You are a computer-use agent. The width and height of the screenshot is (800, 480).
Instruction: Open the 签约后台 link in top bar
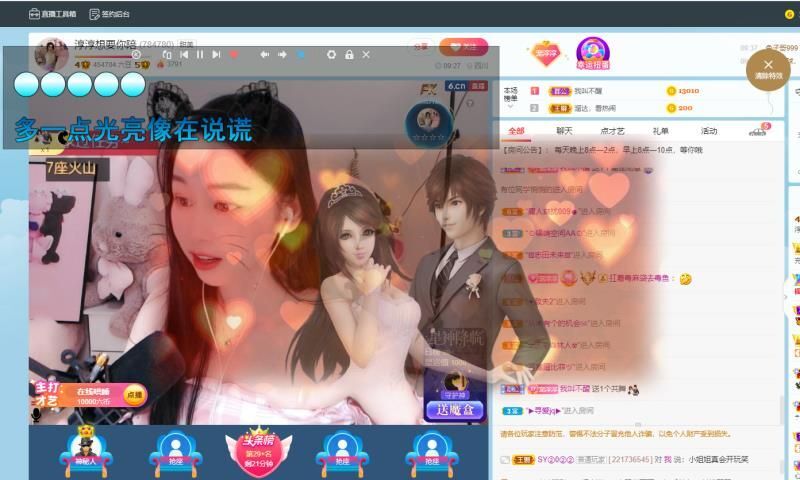tap(109, 14)
